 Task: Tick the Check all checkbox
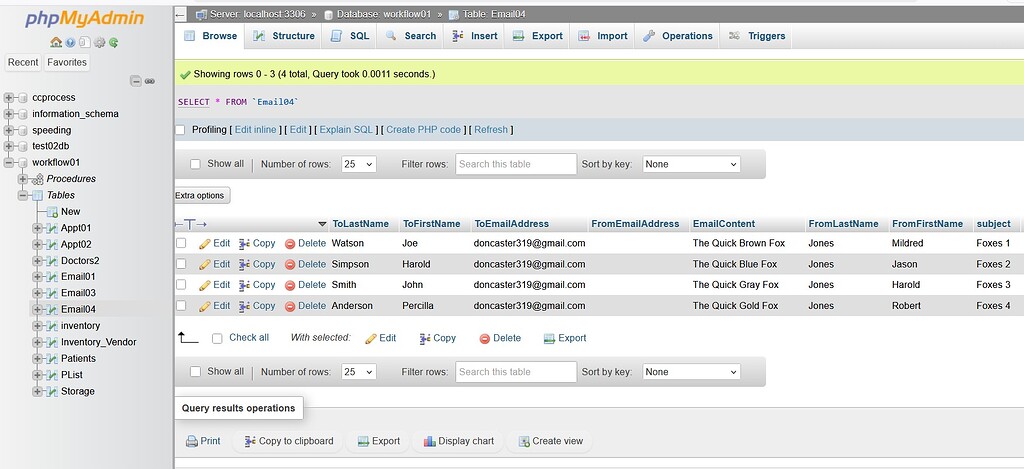(x=217, y=338)
